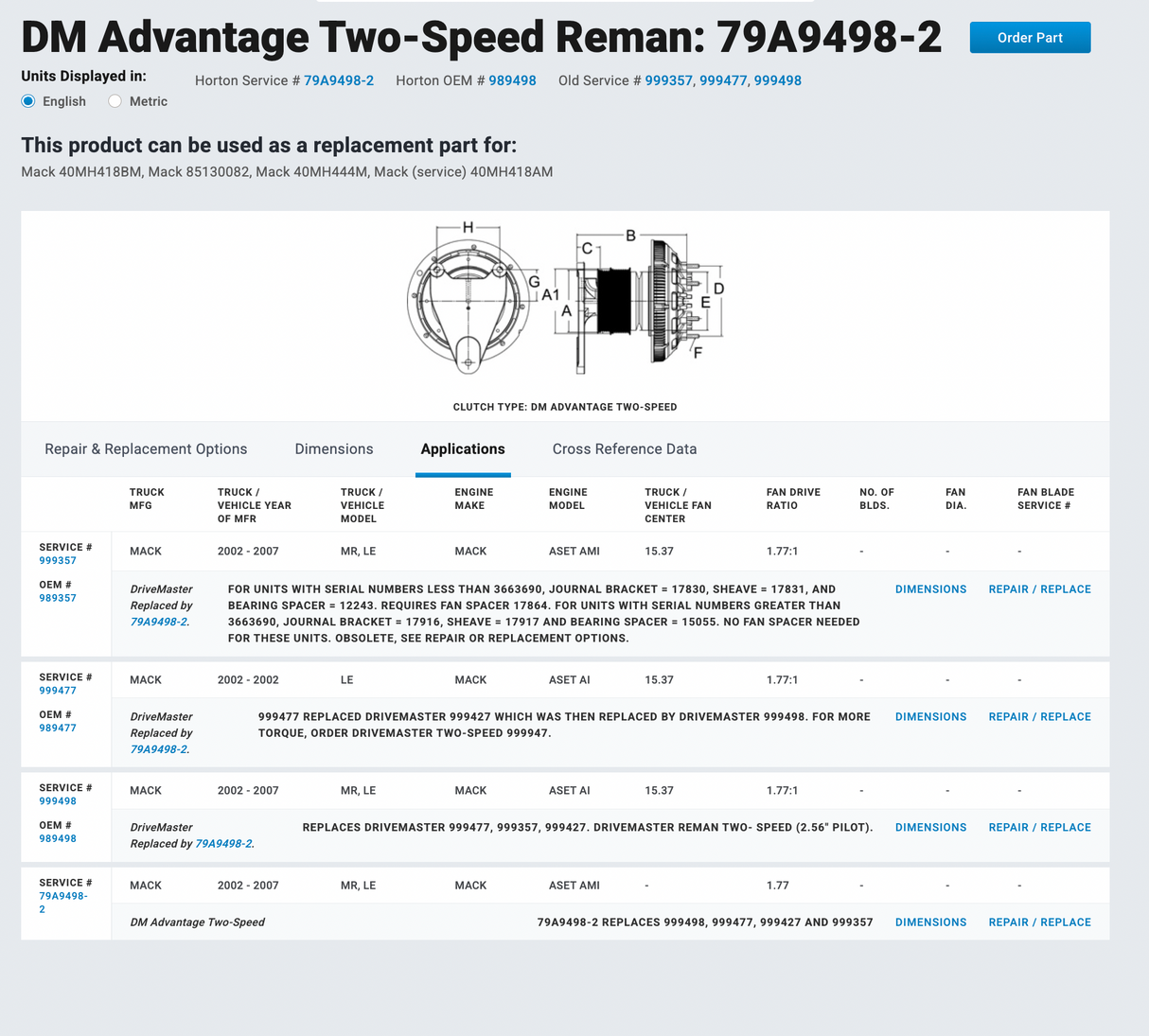The height and width of the screenshot is (1036, 1149).
Task: Follow 79A9498-2 replaced-by link under 999477
Action: (159, 749)
